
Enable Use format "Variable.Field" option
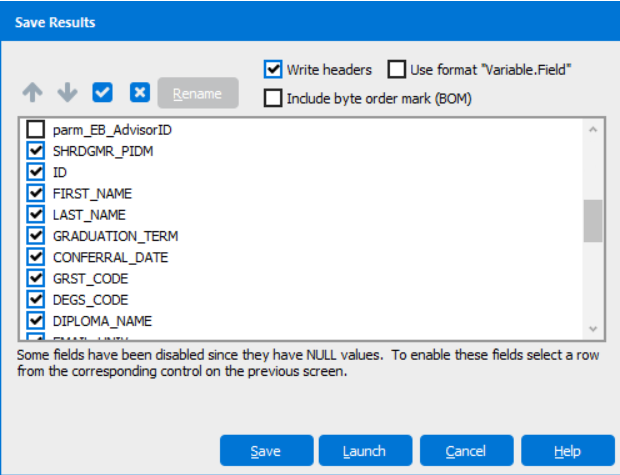[x=397, y=70]
